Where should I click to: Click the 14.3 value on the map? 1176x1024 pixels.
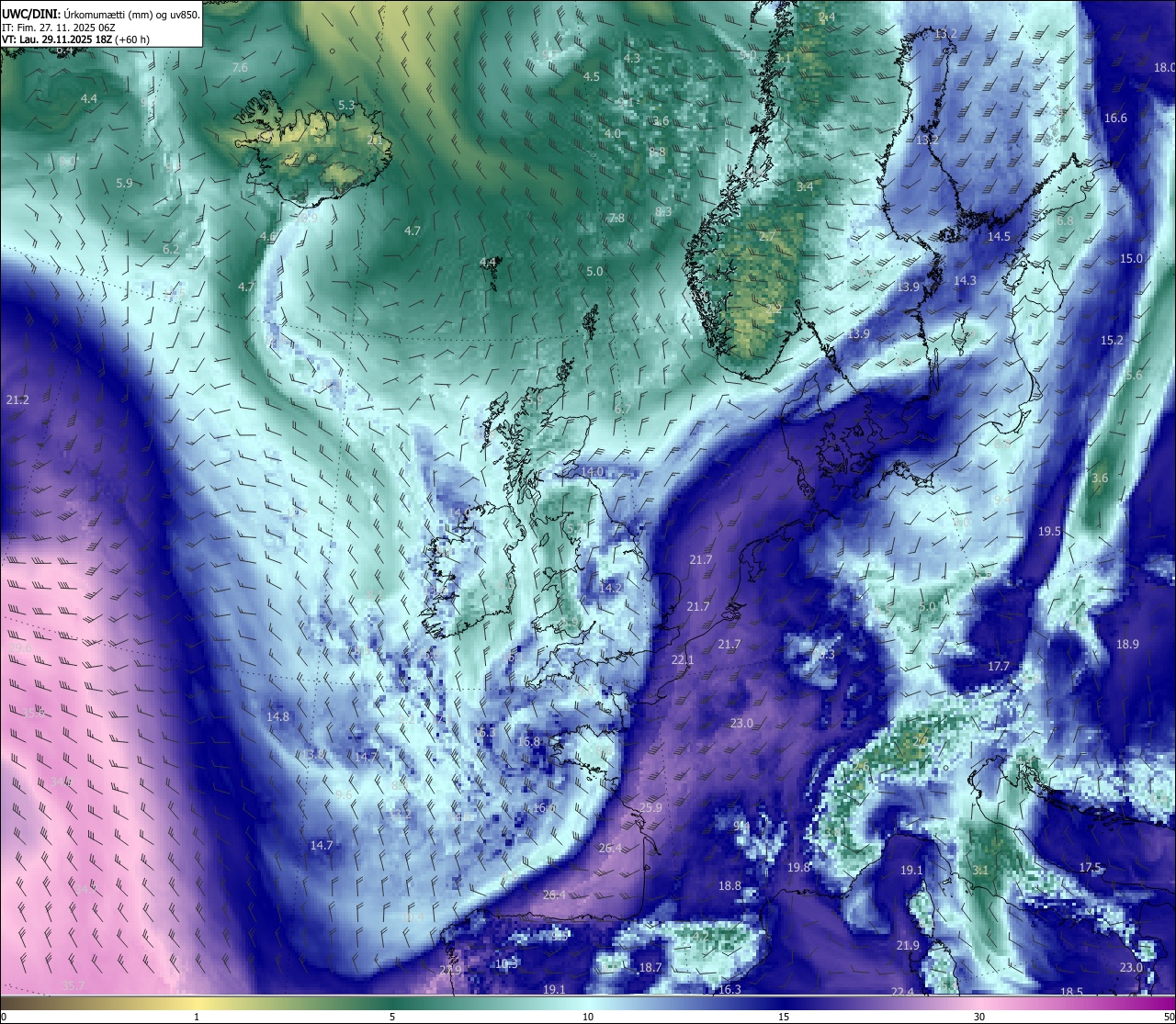[x=965, y=280]
